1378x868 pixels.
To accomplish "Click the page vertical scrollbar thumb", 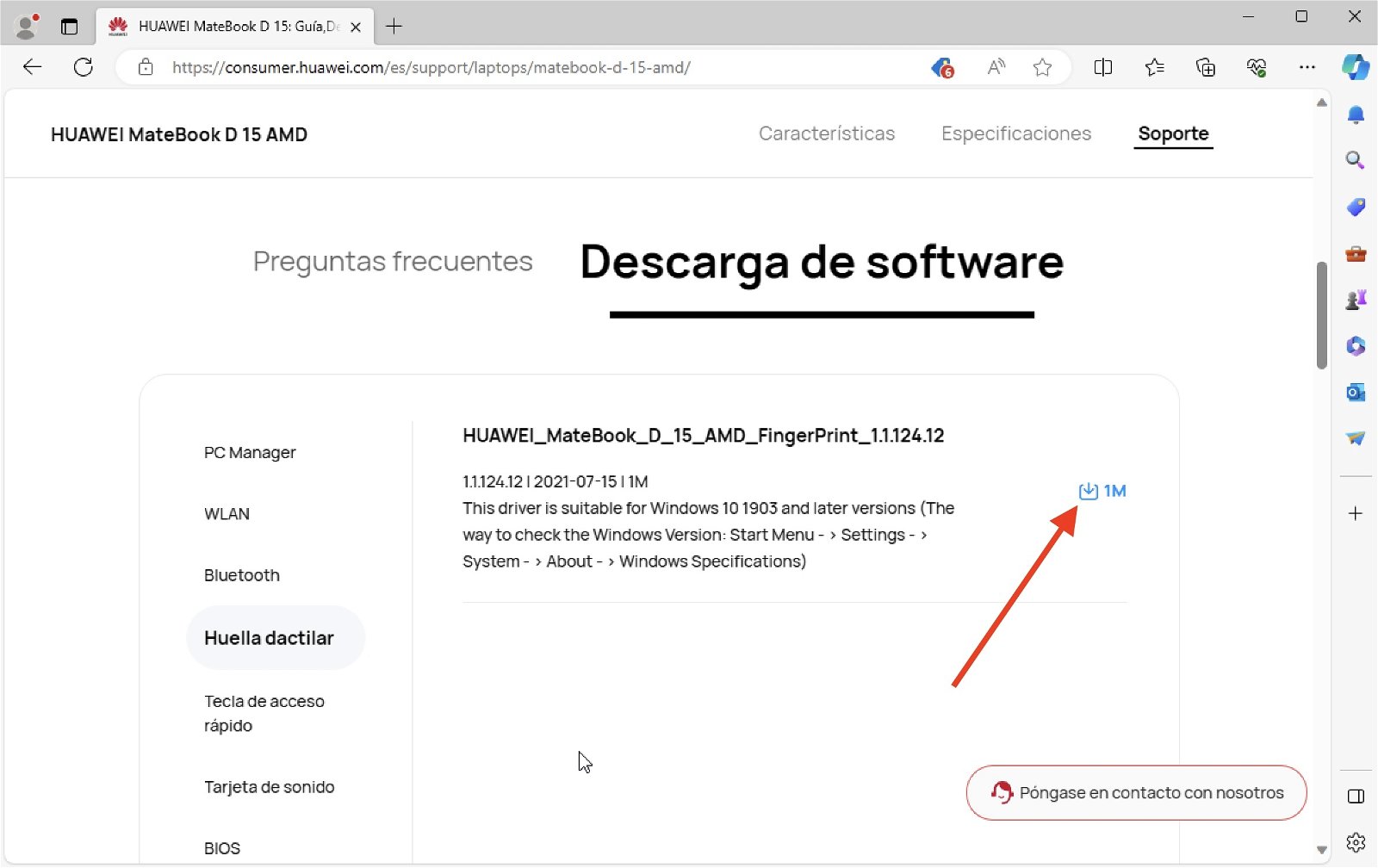I will click(1321, 314).
